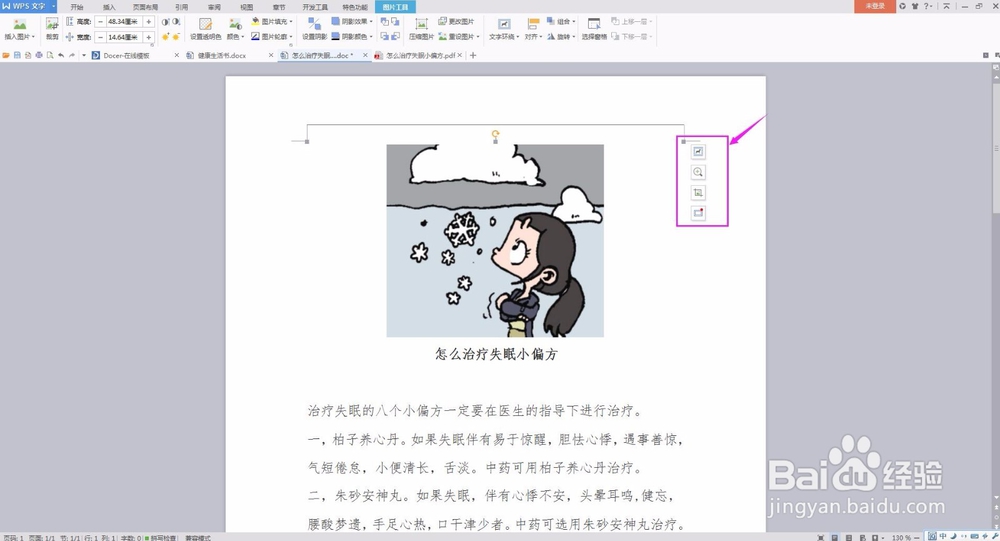Screen dimensions: 1000x541
Task: Switch to the 开始 ribbon tab
Action: coord(77,7)
